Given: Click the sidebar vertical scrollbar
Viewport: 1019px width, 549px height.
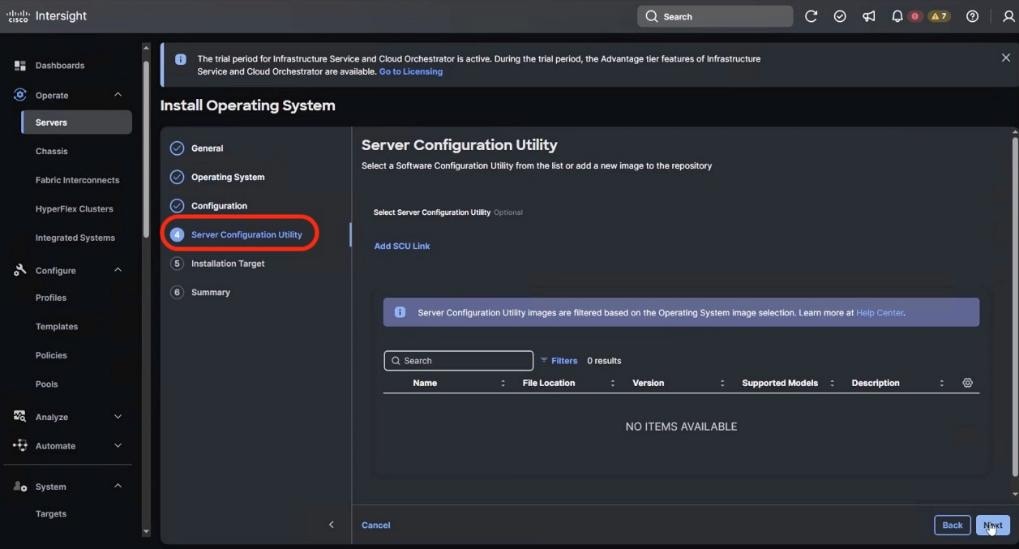Looking at the screenshot, I should pyautogui.click(x=146, y=149).
